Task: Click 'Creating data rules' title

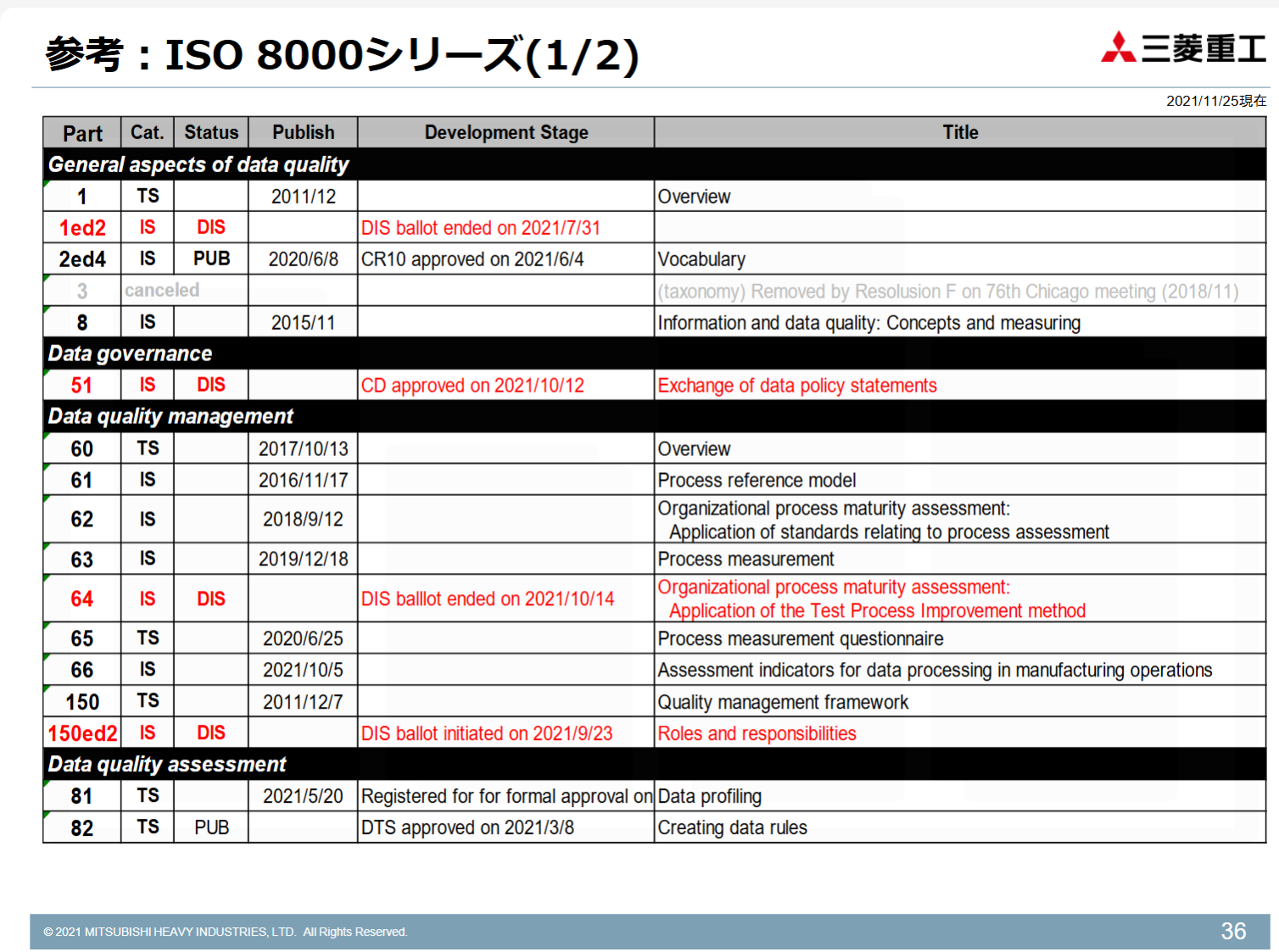Action: point(732,828)
